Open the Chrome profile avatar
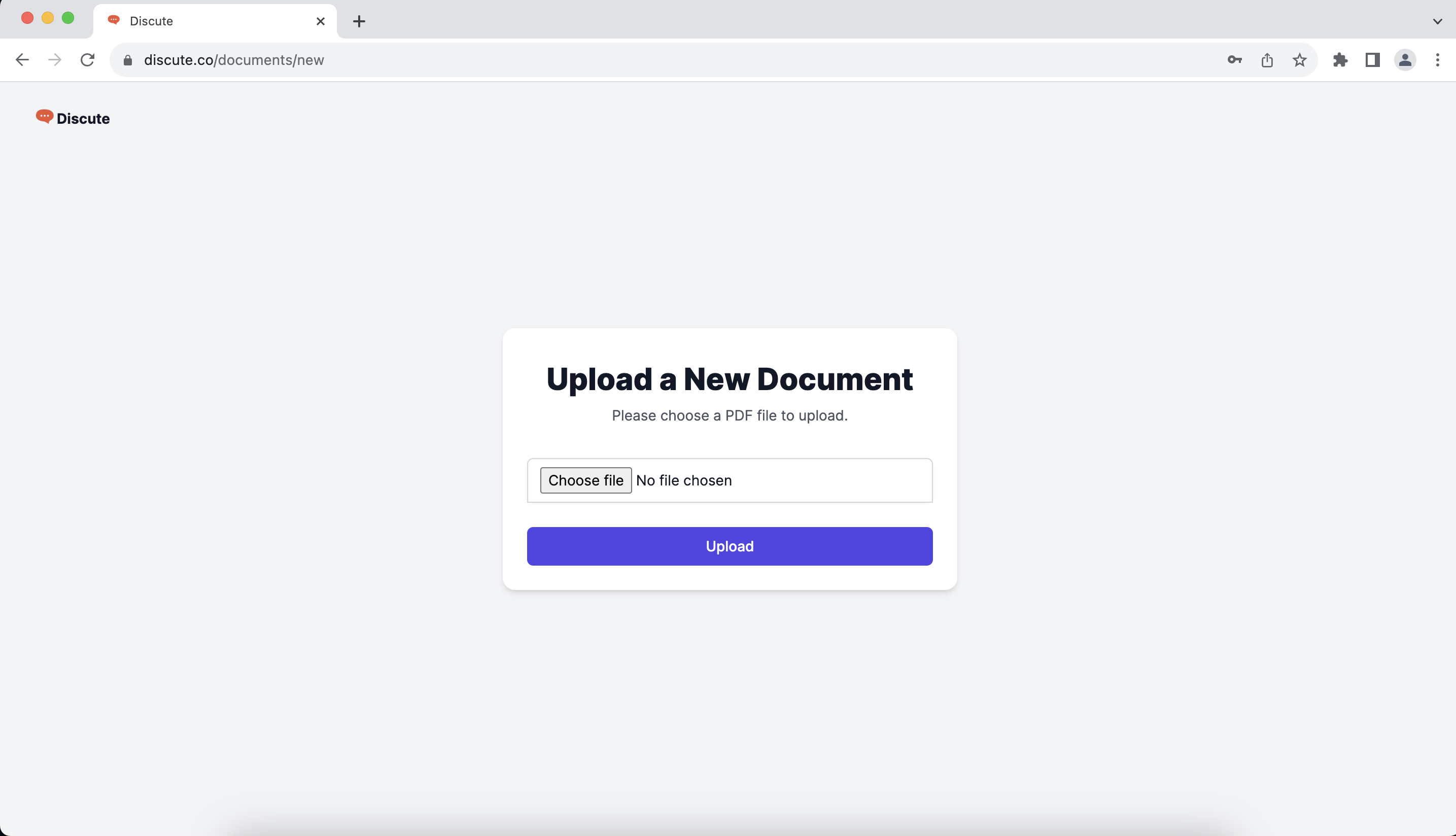 click(1405, 60)
